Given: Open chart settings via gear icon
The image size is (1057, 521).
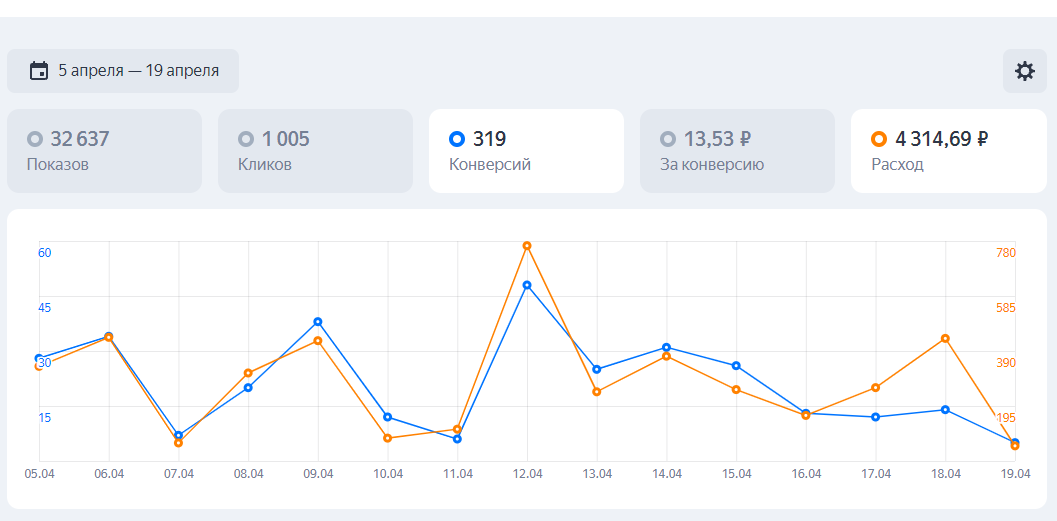Looking at the screenshot, I should [1025, 71].
